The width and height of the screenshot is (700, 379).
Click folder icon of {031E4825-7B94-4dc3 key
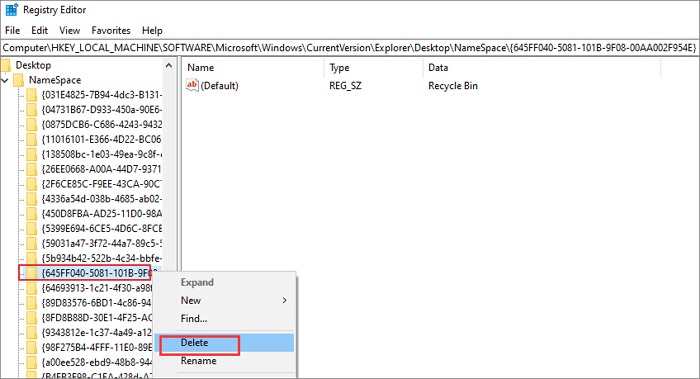31,95
